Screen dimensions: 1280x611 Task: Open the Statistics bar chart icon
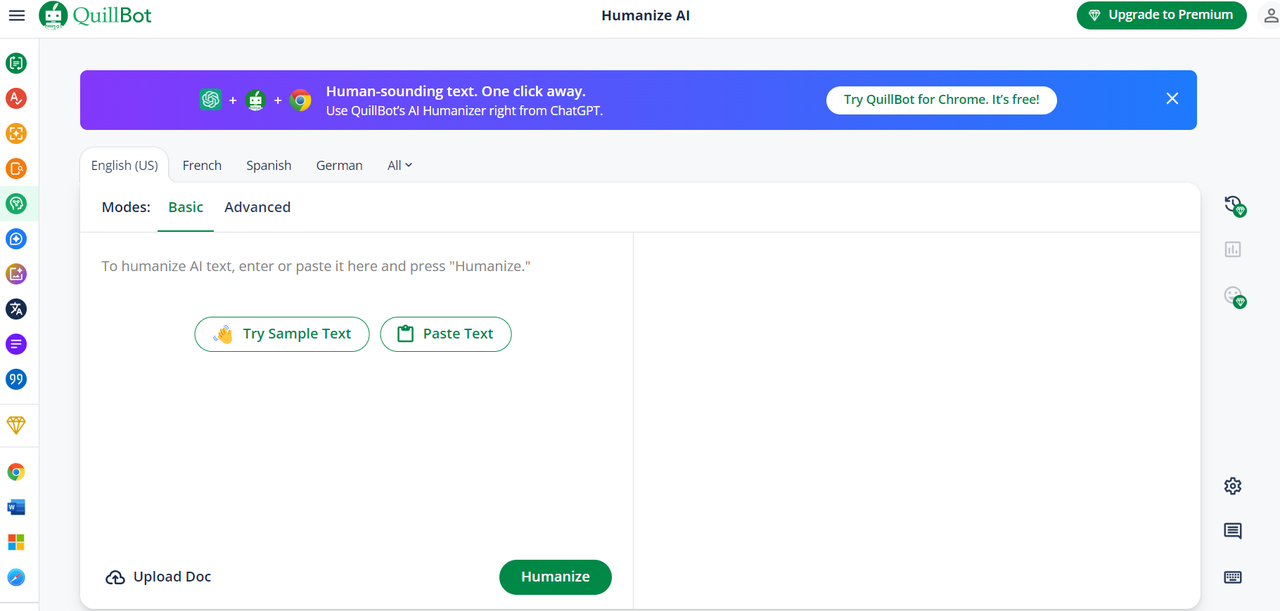coord(1233,249)
